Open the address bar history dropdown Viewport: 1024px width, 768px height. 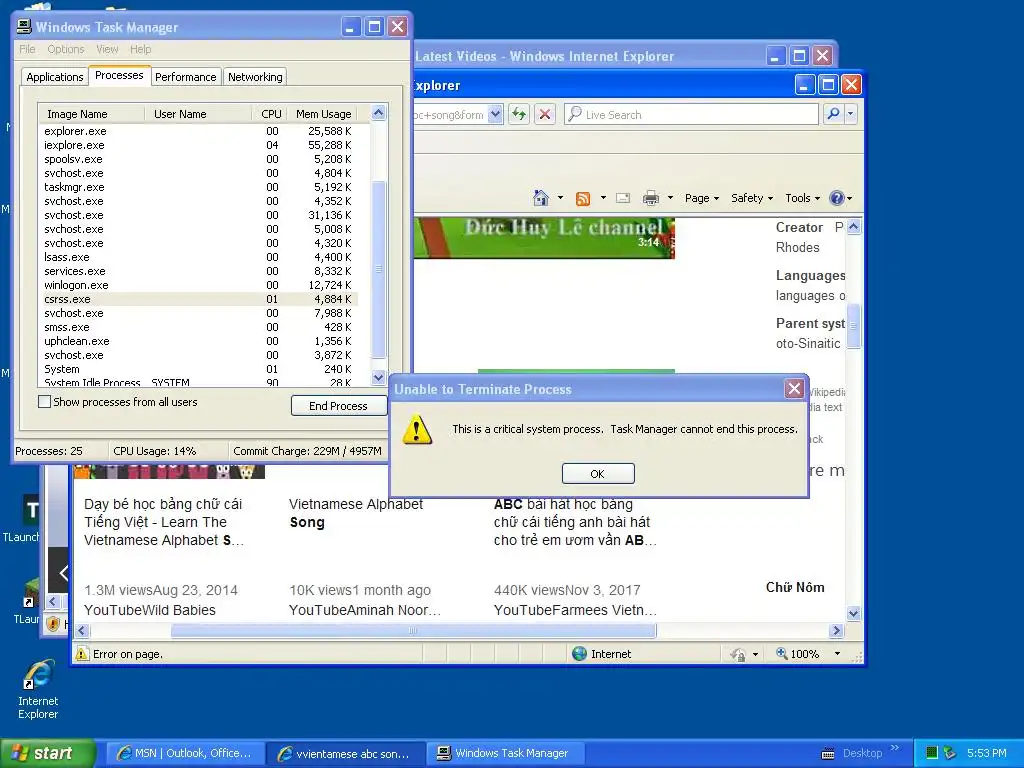click(496, 114)
